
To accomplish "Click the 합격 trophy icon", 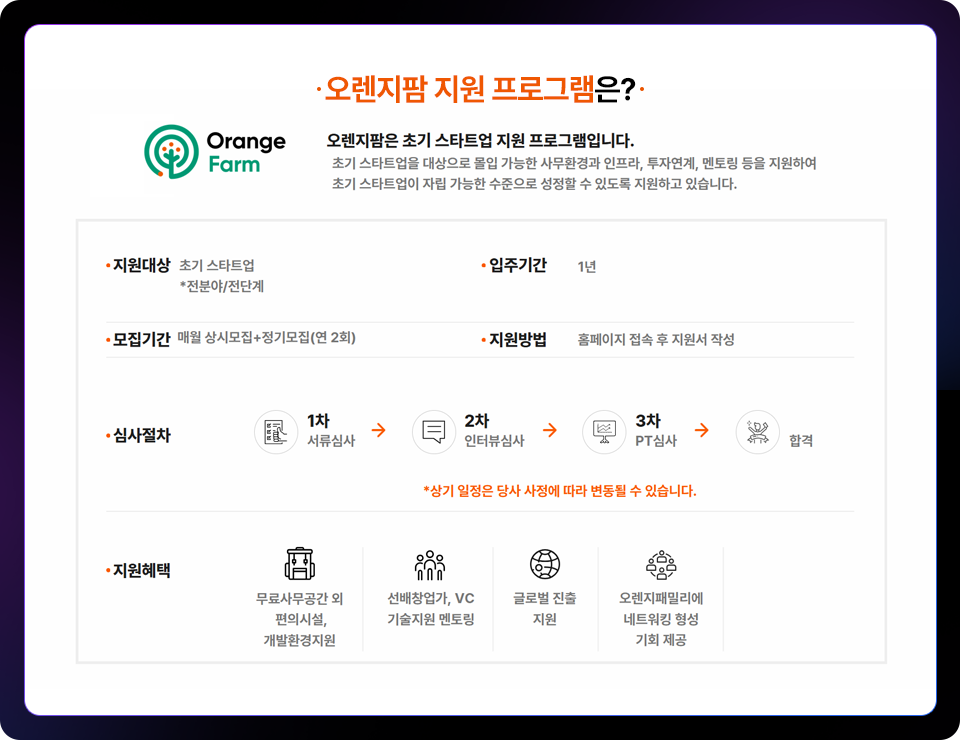I will [x=757, y=431].
